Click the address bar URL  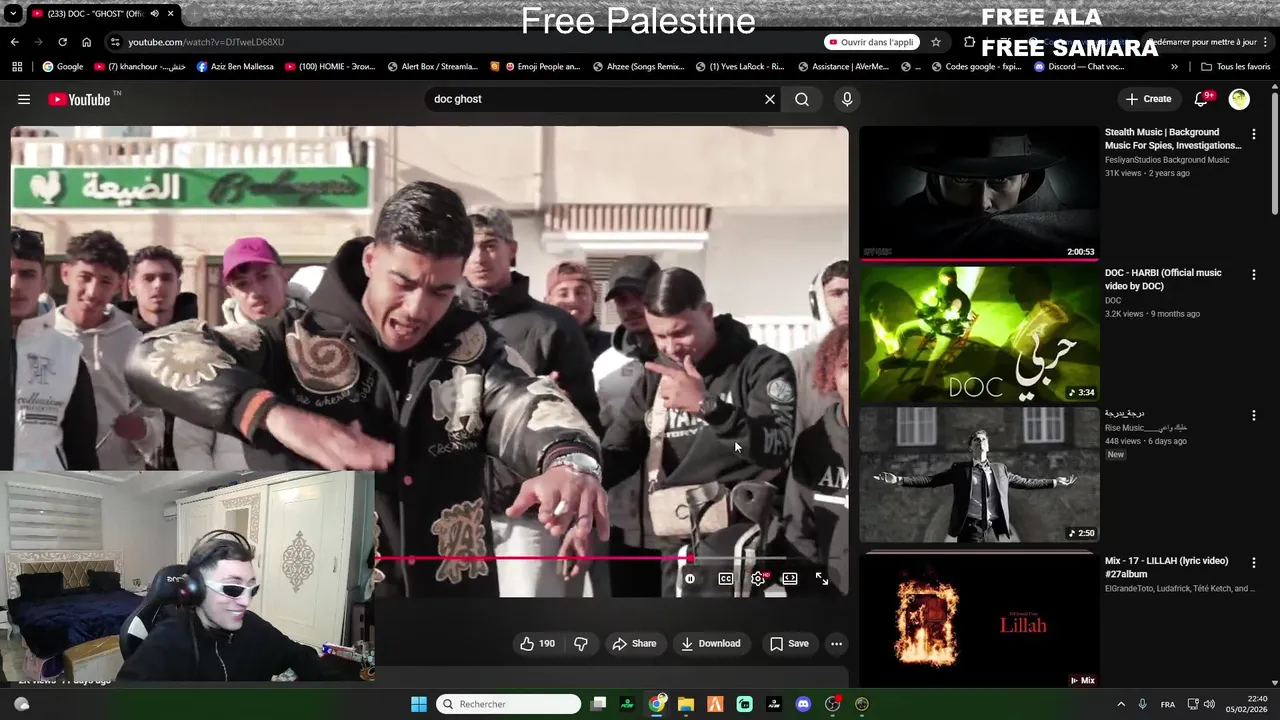pos(206,42)
